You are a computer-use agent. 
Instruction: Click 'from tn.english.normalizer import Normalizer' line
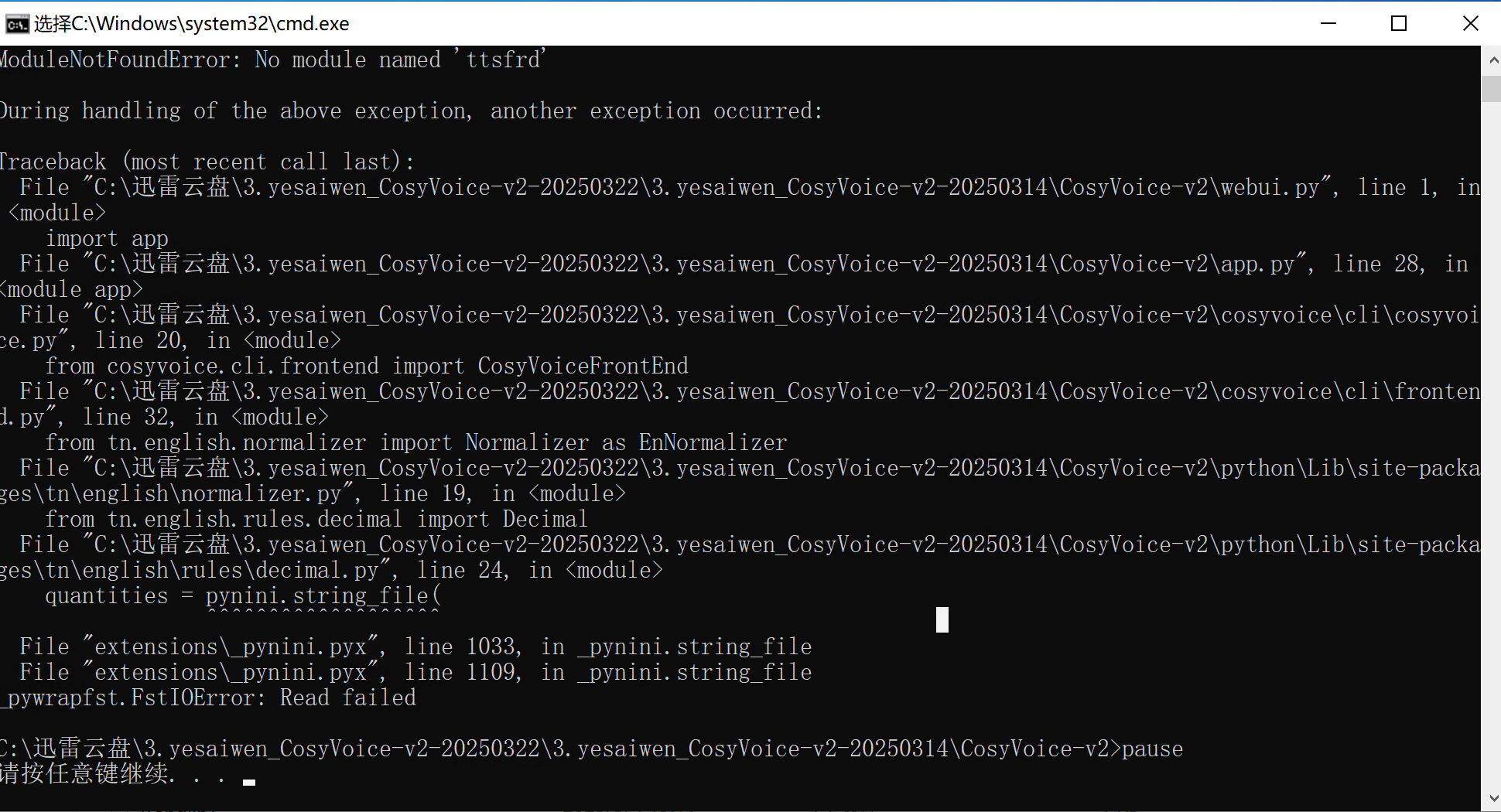[x=416, y=442]
